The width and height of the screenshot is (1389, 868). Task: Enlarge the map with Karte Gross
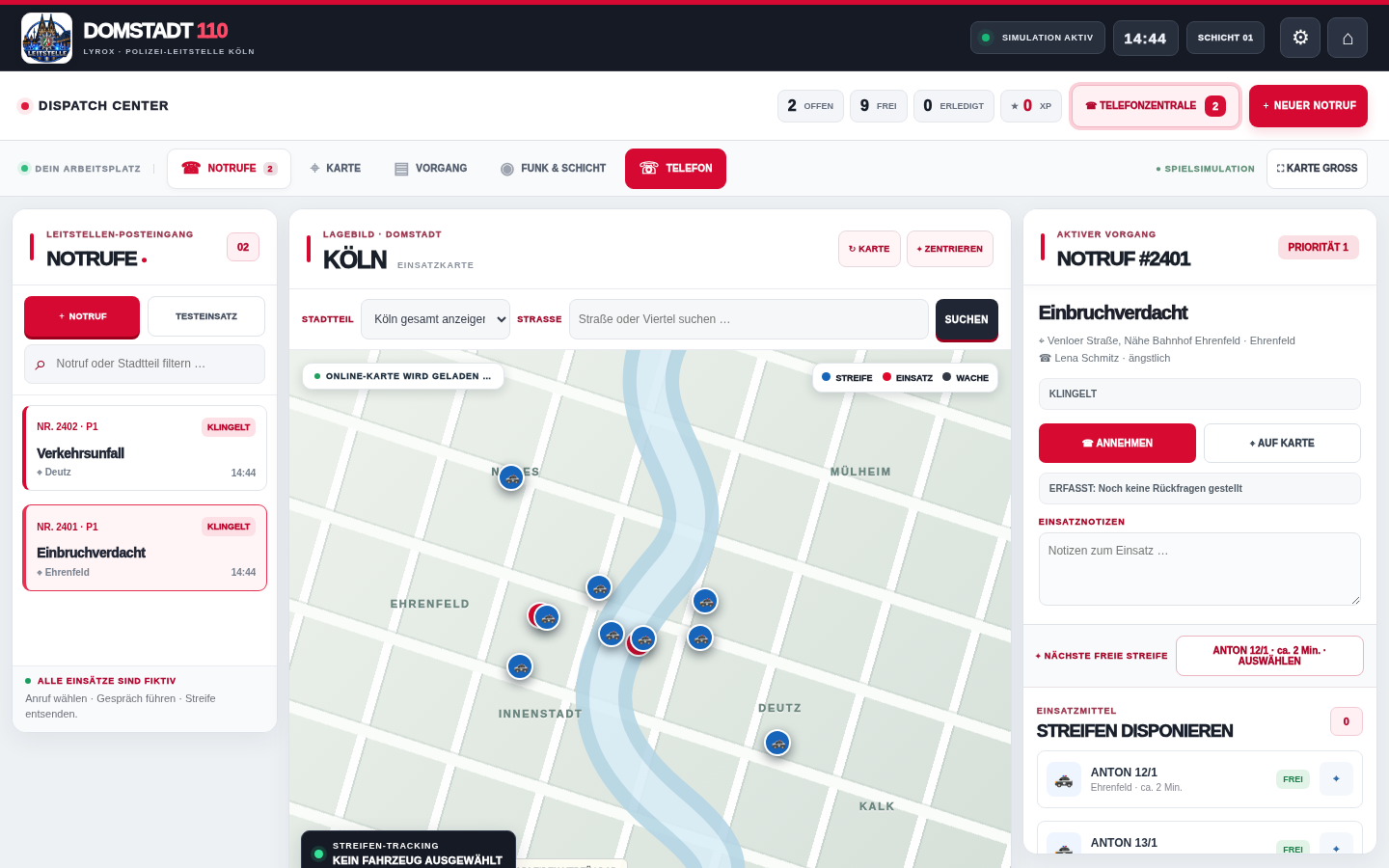click(1317, 169)
